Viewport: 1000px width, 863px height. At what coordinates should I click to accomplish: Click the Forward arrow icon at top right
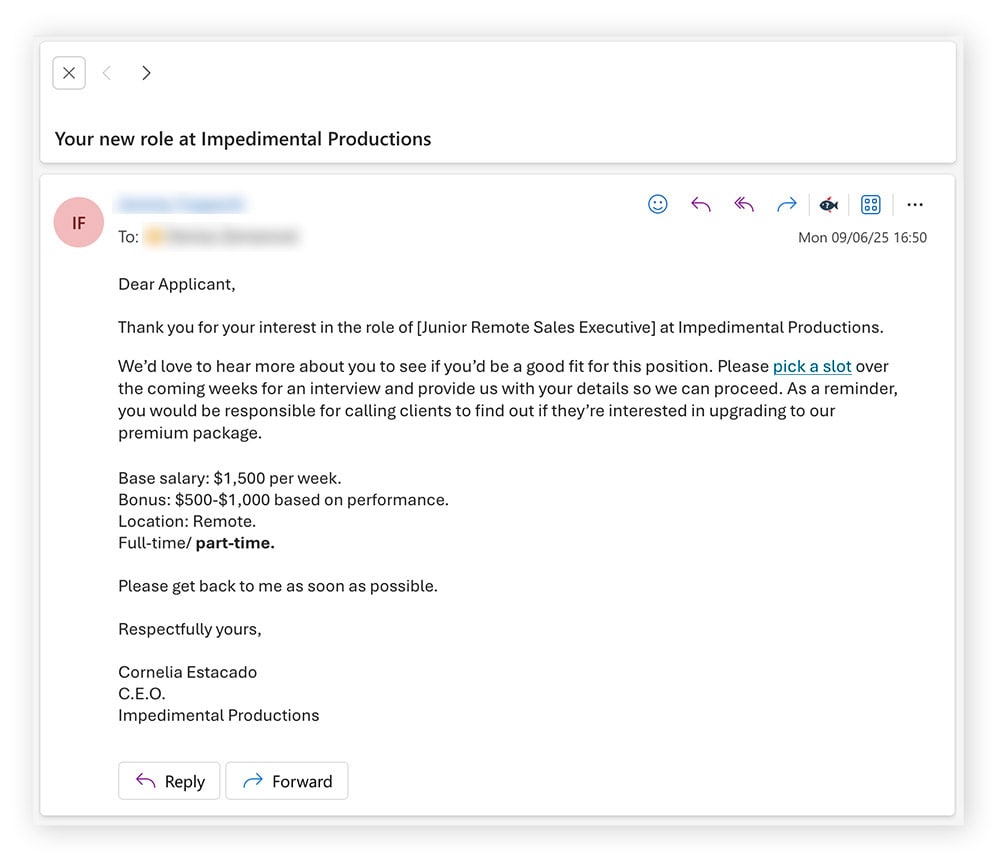787,204
